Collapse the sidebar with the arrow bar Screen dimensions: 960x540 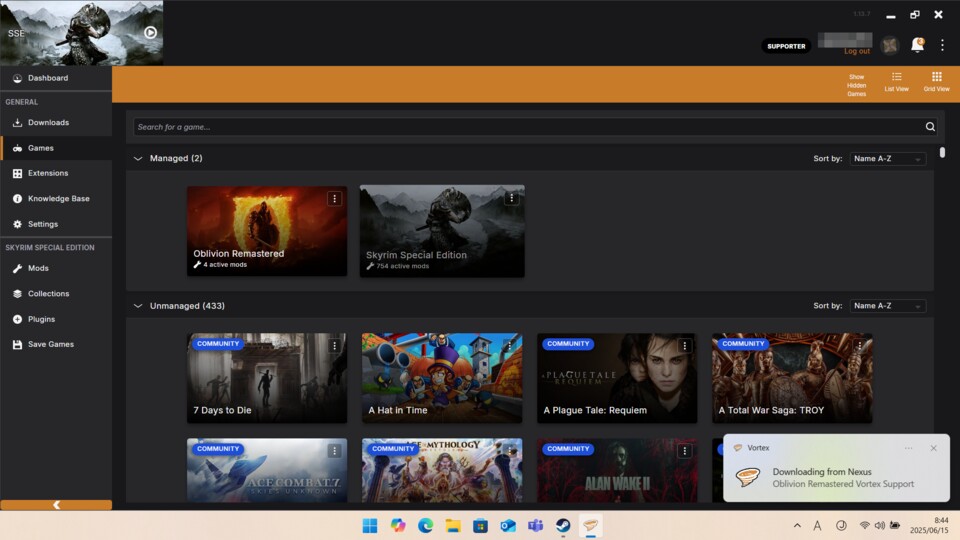[x=56, y=505]
